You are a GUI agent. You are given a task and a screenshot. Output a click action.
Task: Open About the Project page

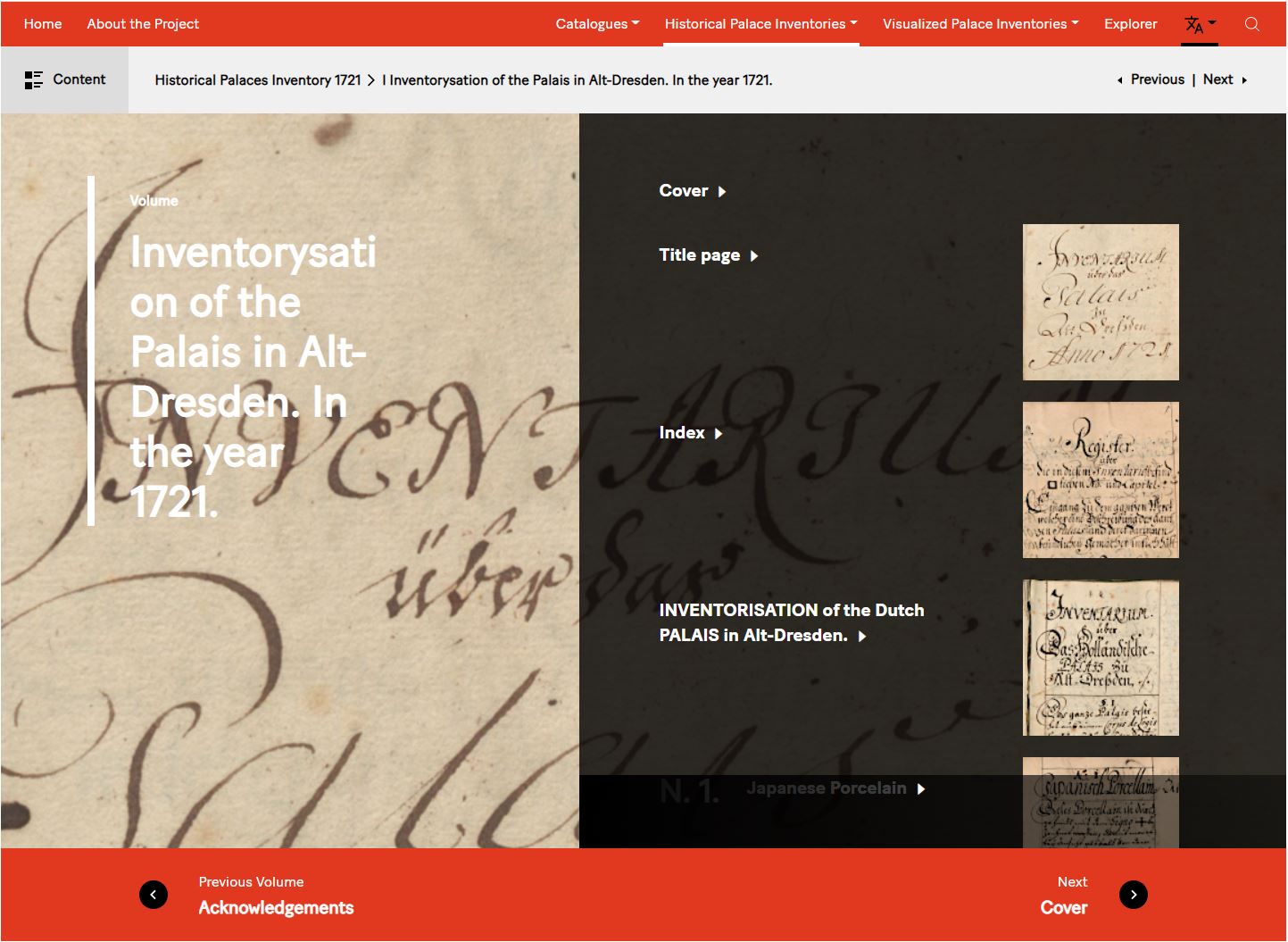click(x=143, y=24)
